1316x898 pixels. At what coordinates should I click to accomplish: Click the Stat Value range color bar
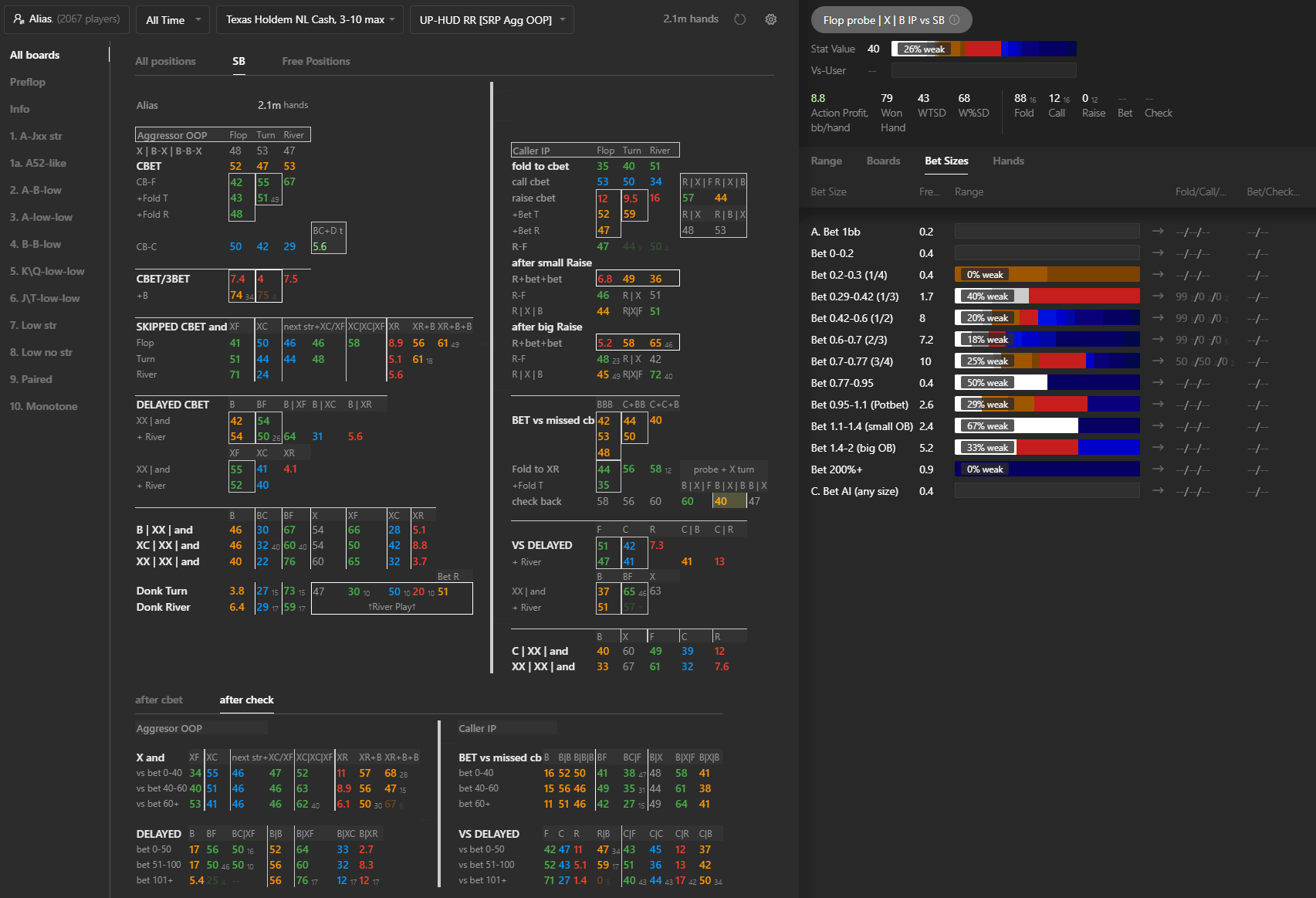pyautogui.click(x=984, y=49)
